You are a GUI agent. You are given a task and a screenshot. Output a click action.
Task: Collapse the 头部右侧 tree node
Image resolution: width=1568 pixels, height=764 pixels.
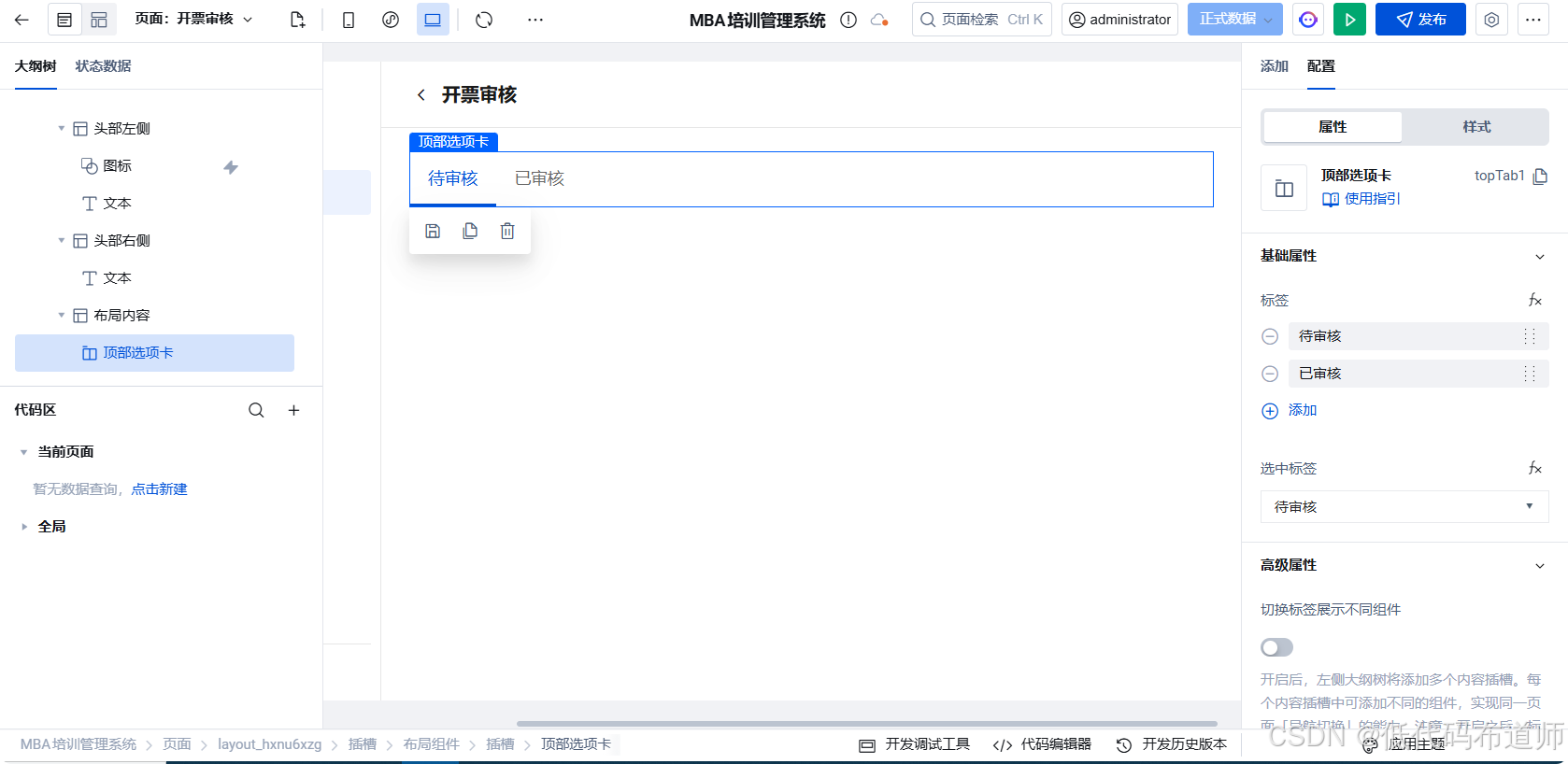point(62,240)
